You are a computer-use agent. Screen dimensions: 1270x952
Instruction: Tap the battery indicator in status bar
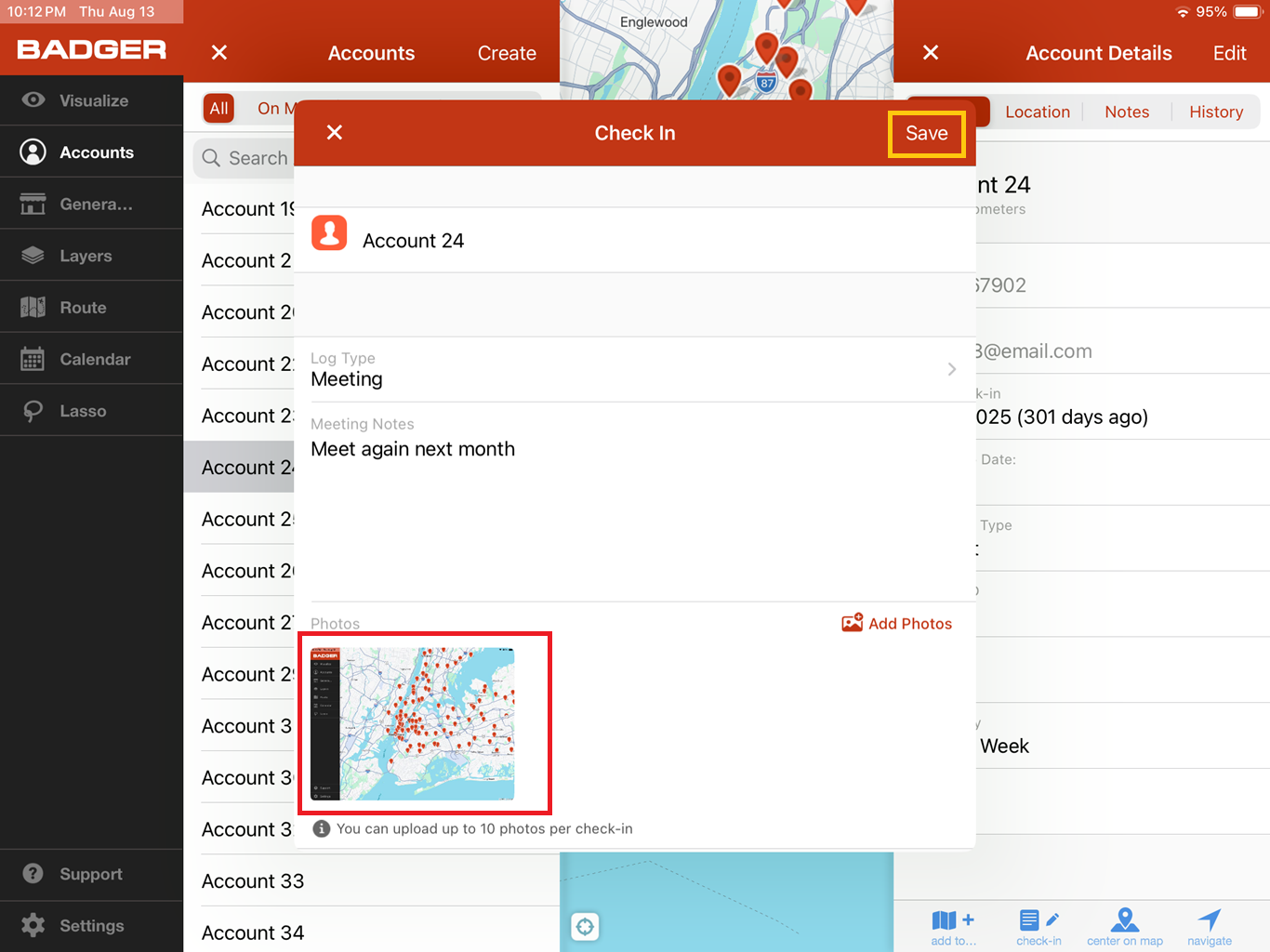pyautogui.click(x=1248, y=12)
